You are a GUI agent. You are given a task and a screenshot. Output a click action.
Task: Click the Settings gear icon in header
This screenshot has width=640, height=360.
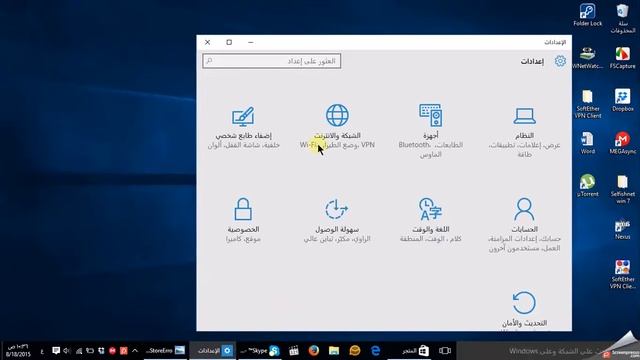[x=560, y=61]
